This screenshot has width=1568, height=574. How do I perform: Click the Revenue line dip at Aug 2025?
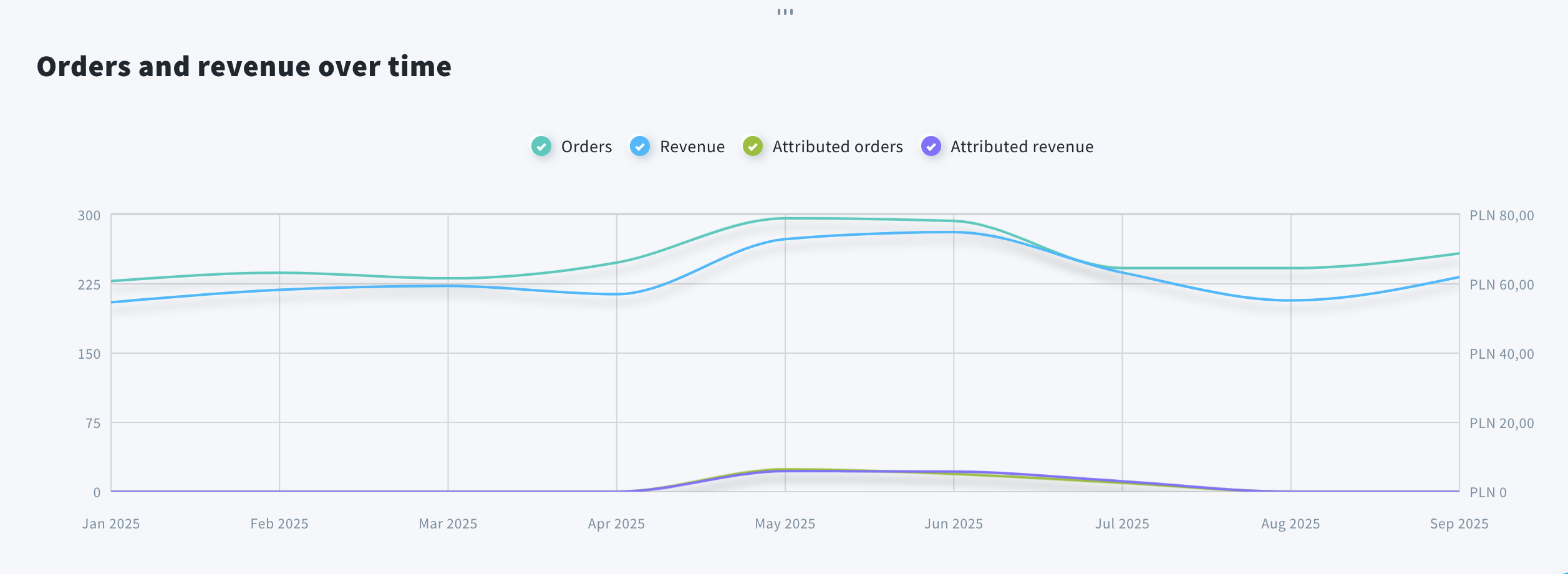[x=1290, y=300]
